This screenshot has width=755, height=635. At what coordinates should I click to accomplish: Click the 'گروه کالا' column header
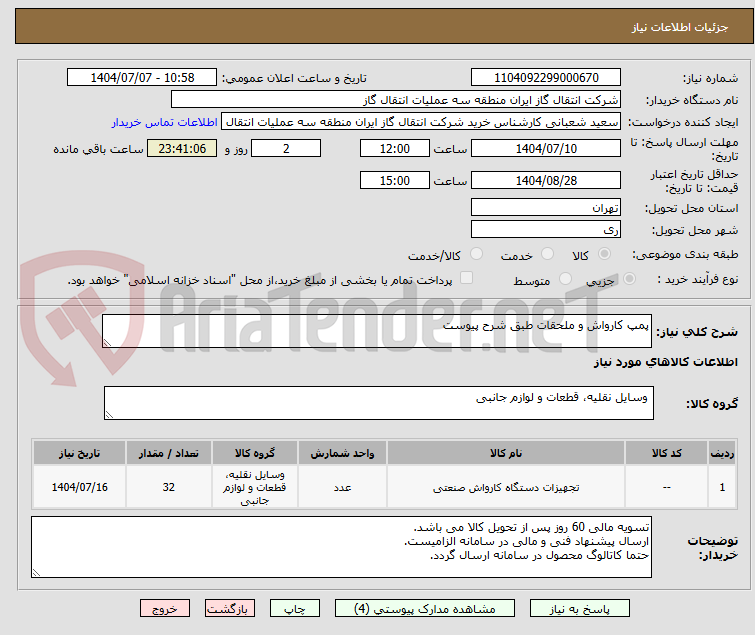pos(255,453)
